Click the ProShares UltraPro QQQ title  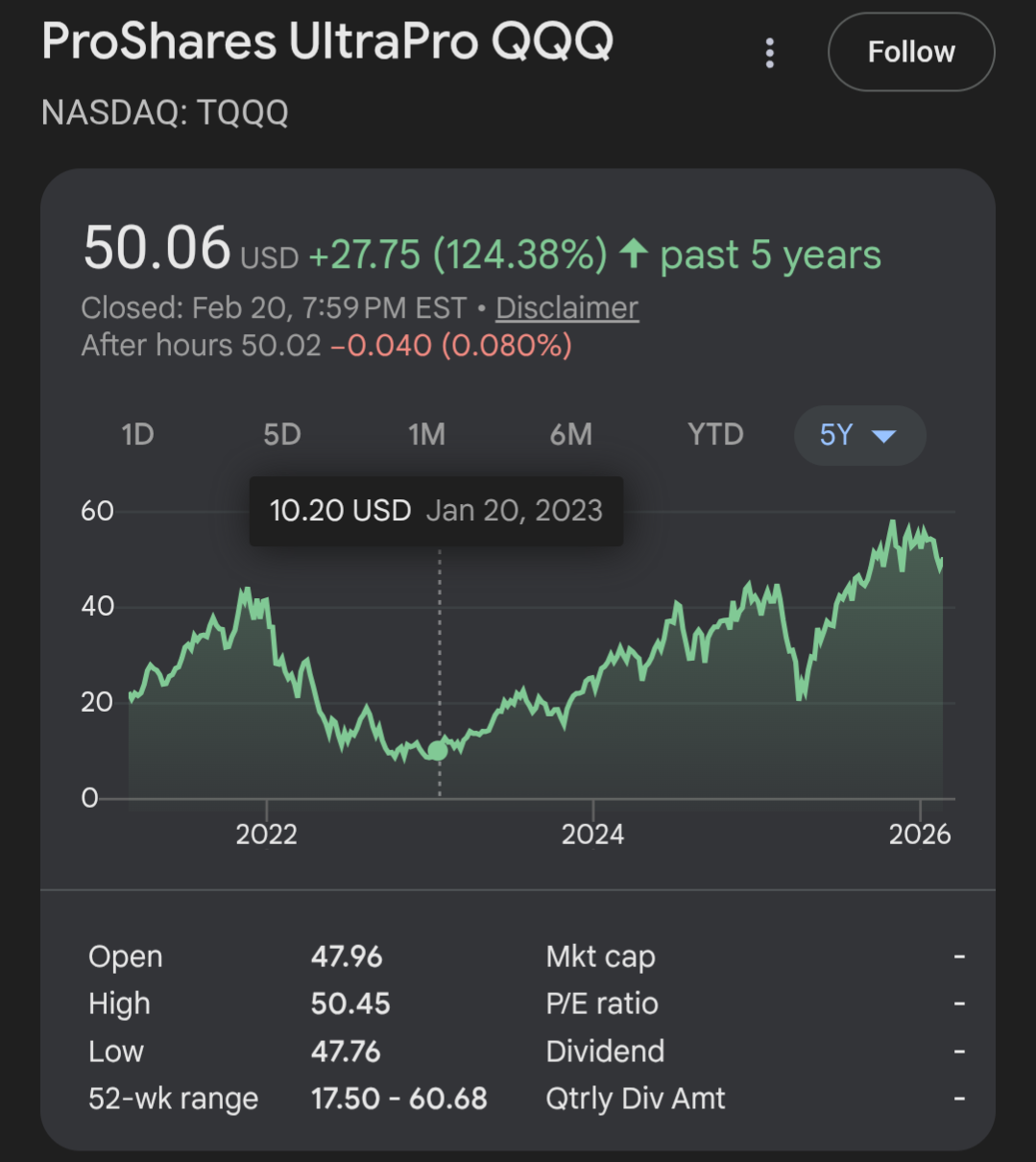[x=327, y=42]
